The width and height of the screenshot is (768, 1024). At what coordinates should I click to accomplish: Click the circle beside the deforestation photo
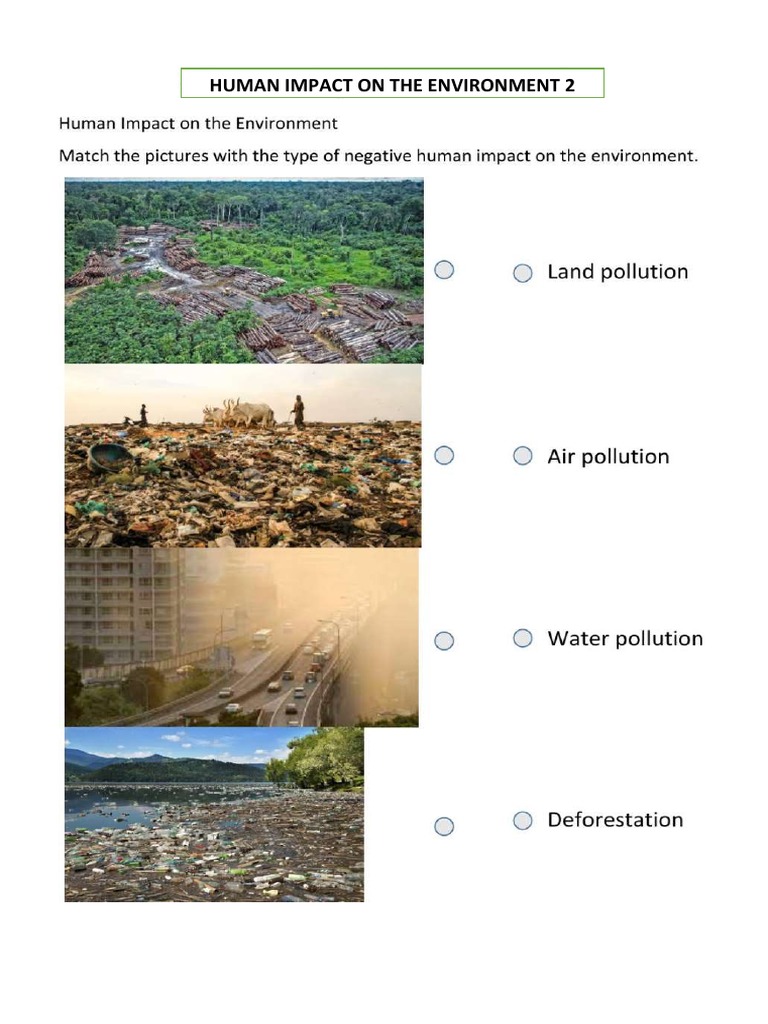tap(445, 270)
